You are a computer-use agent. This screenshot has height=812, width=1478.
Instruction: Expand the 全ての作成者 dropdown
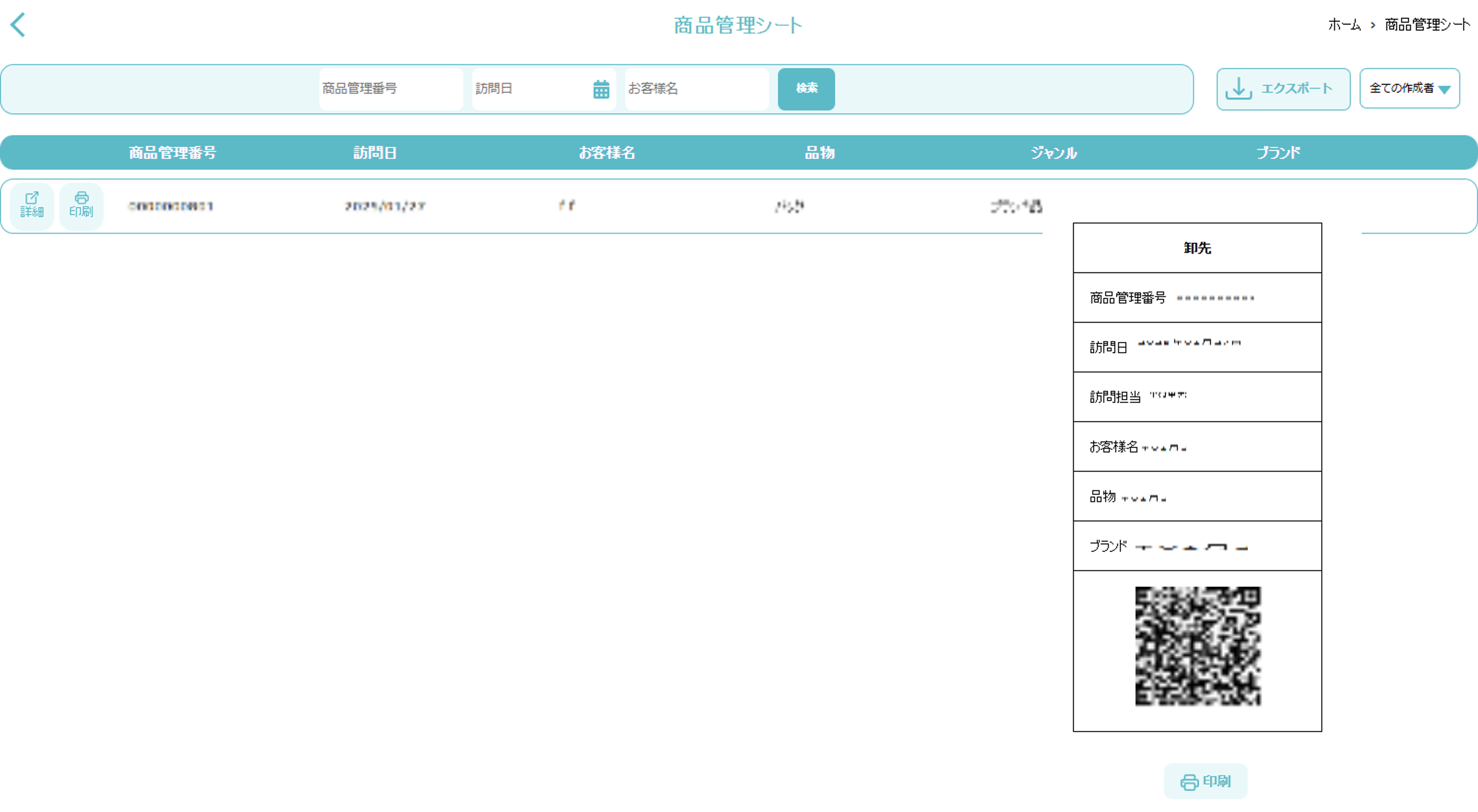1409,89
